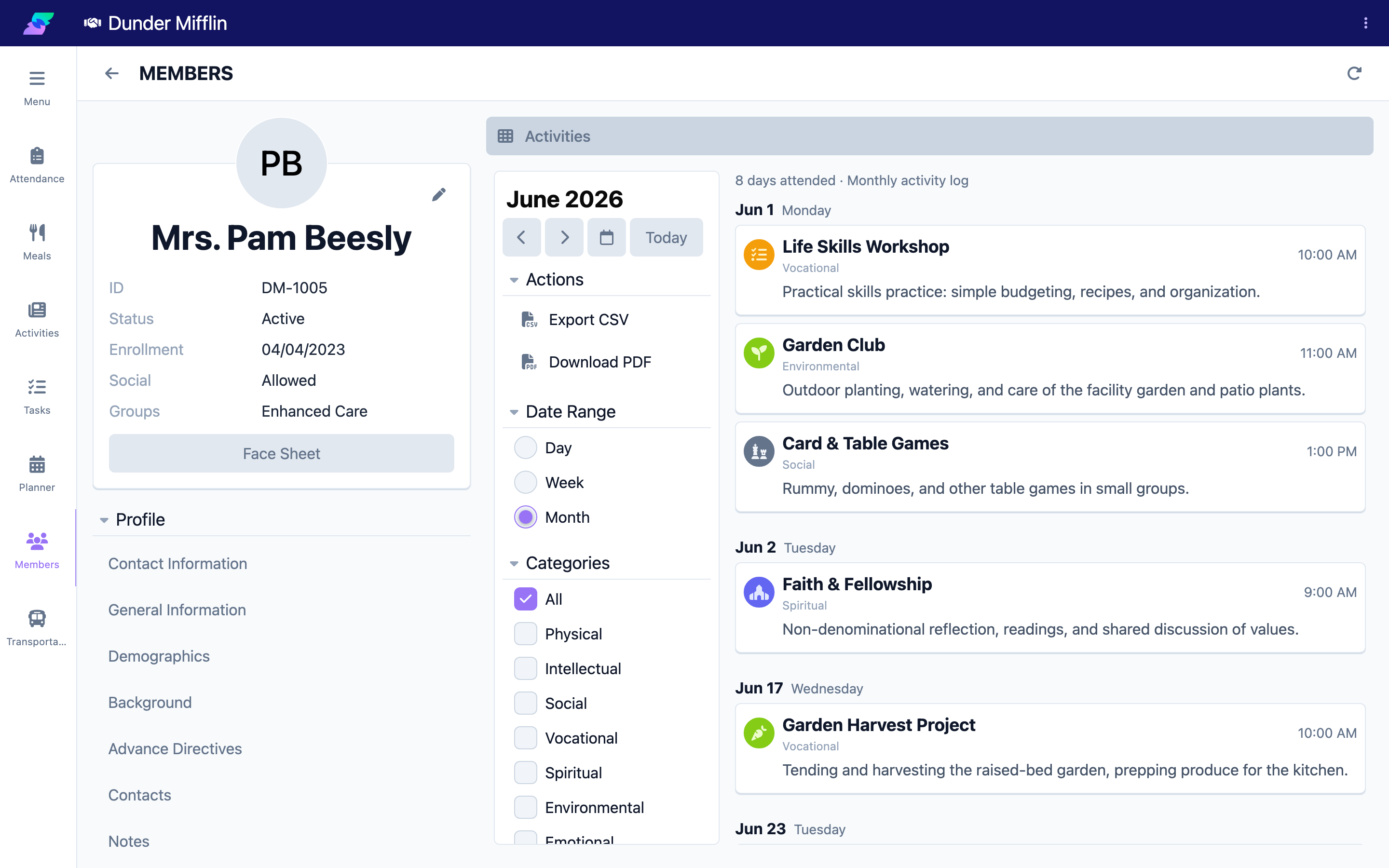The height and width of the screenshot is (868, 1389).
Task: Click the Activities header grid icon
Action: click(x=505, y=136)
